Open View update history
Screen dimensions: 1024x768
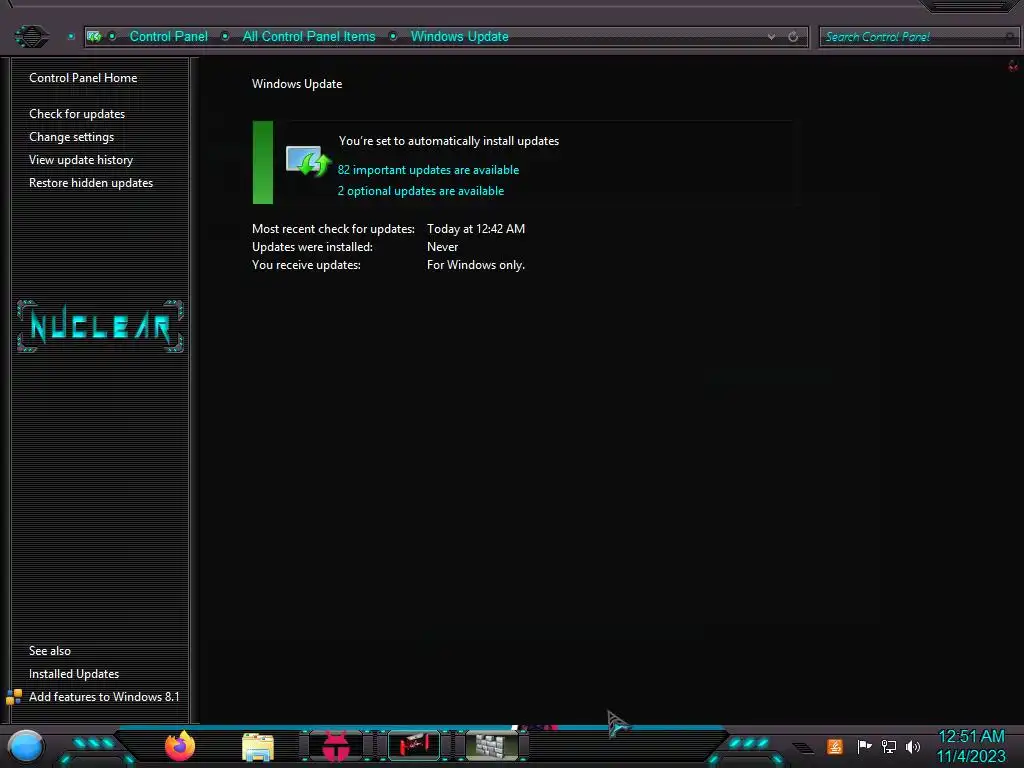tap(81, 159)
